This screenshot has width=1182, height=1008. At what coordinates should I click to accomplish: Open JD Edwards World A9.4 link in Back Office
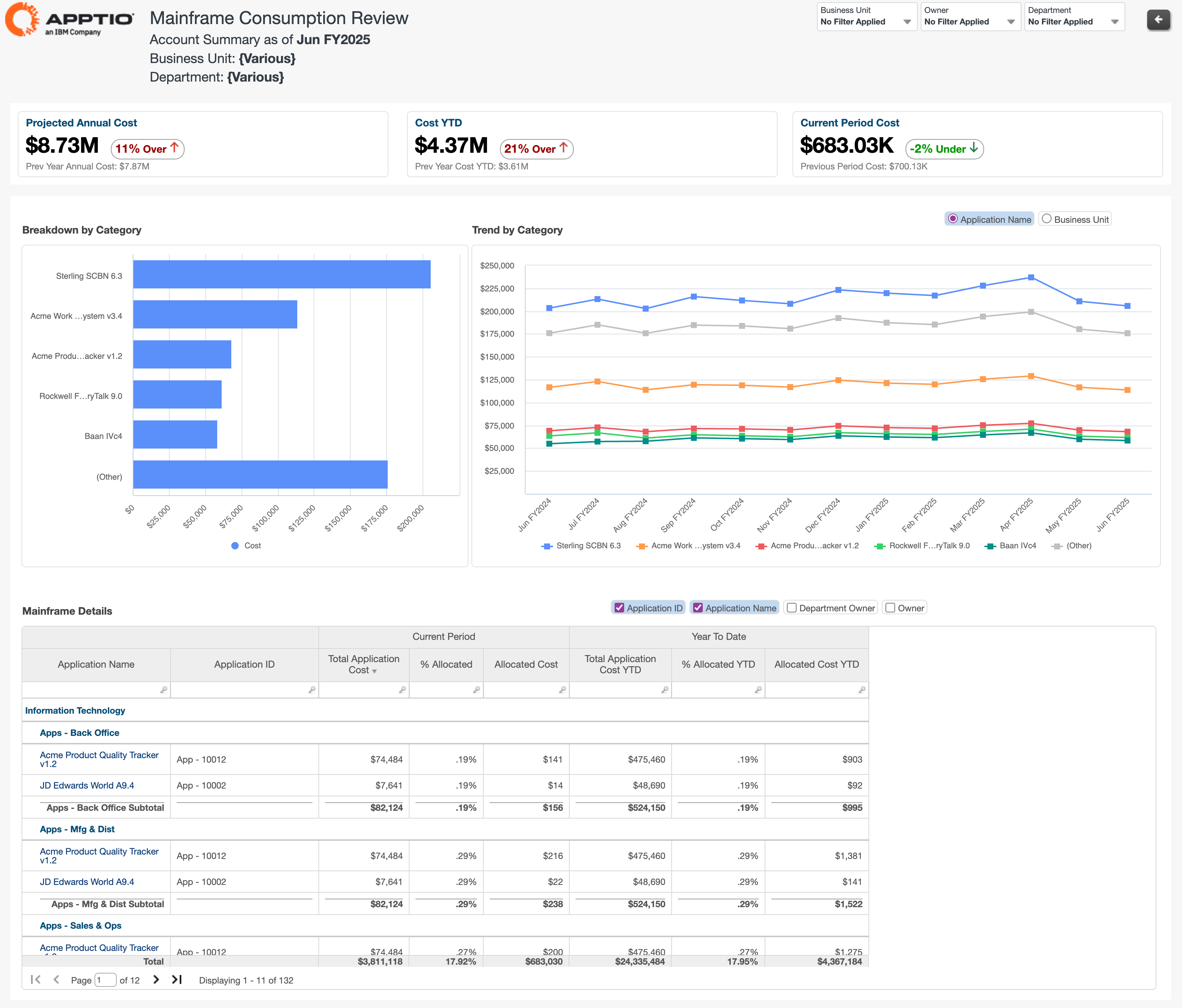[x=87, y=786]
